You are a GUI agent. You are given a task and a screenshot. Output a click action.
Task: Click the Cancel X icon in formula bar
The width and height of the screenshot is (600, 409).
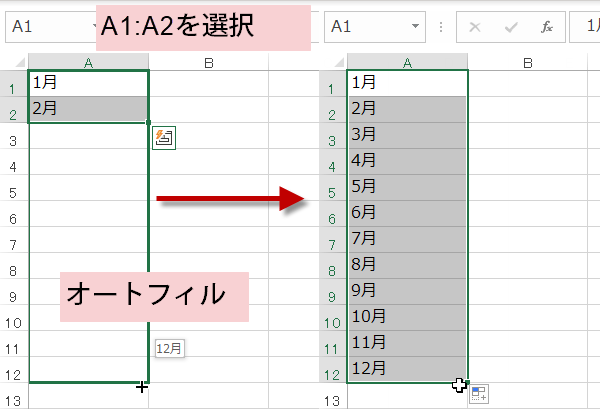474,27
